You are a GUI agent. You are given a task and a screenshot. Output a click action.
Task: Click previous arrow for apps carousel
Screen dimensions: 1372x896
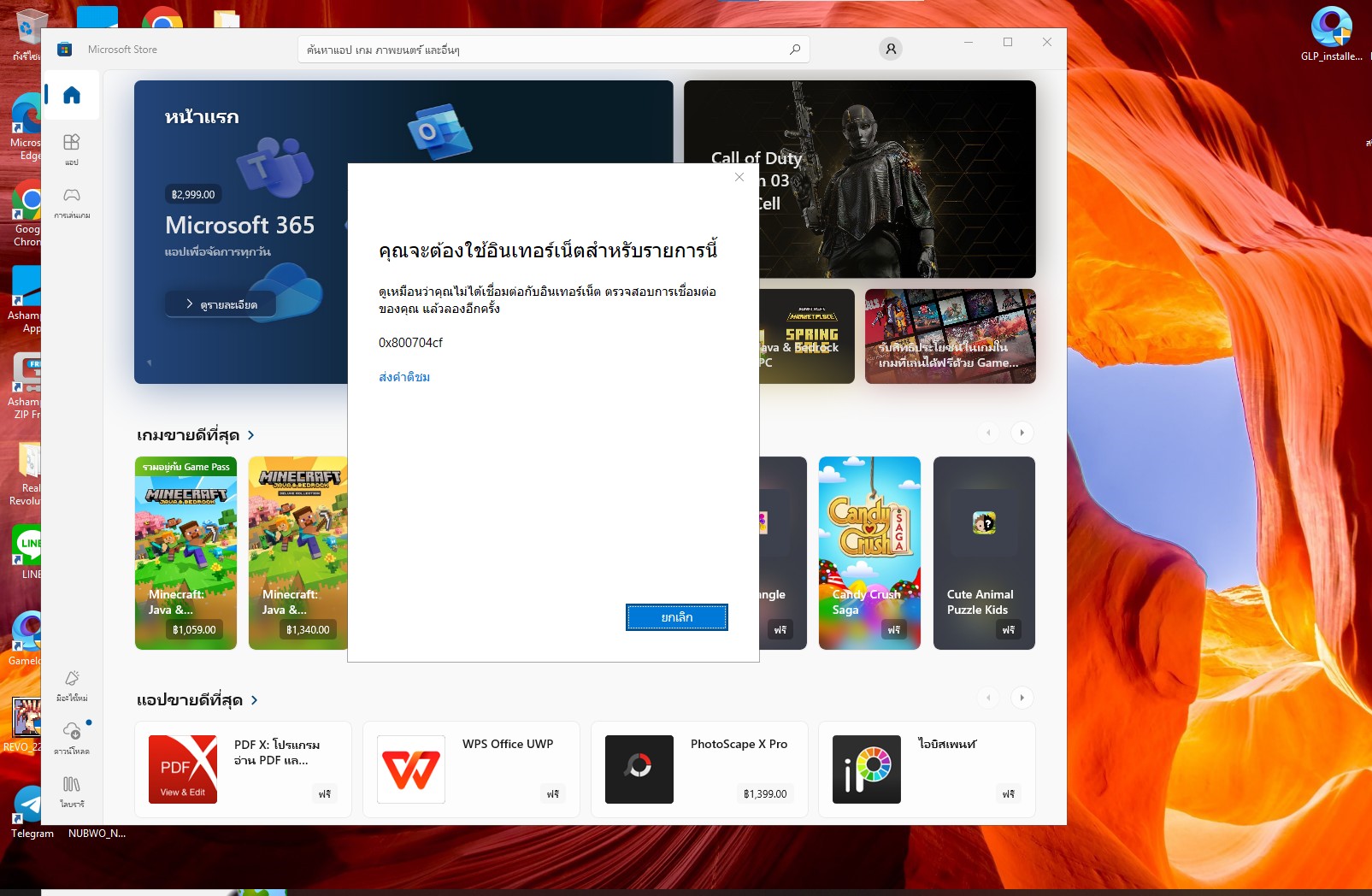click(x=988, y=698)
